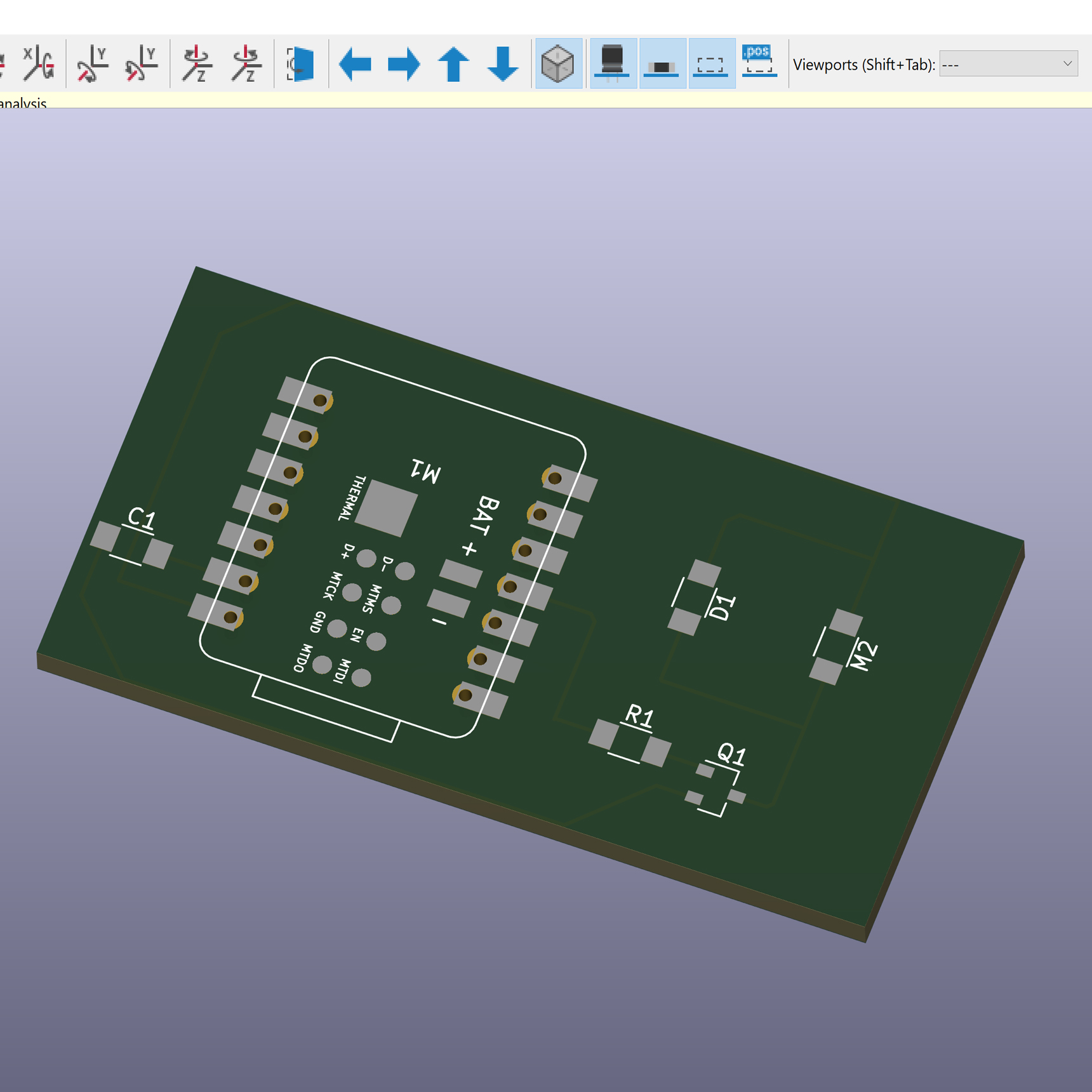Pan the board right with the right arrow

pyautogui.click(x=404, y=63)
